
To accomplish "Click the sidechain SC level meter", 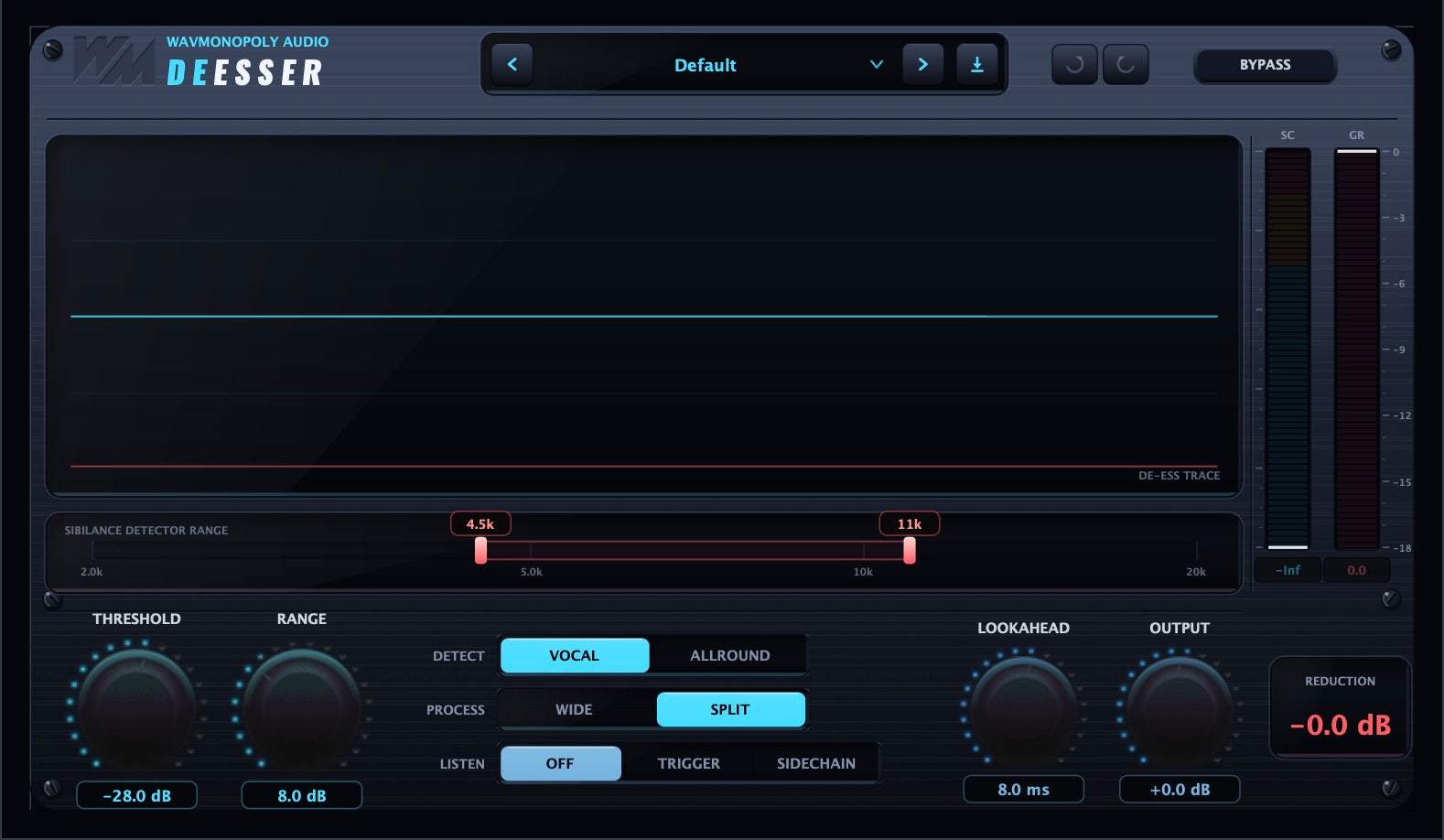I will click(x=1288, y=349).
